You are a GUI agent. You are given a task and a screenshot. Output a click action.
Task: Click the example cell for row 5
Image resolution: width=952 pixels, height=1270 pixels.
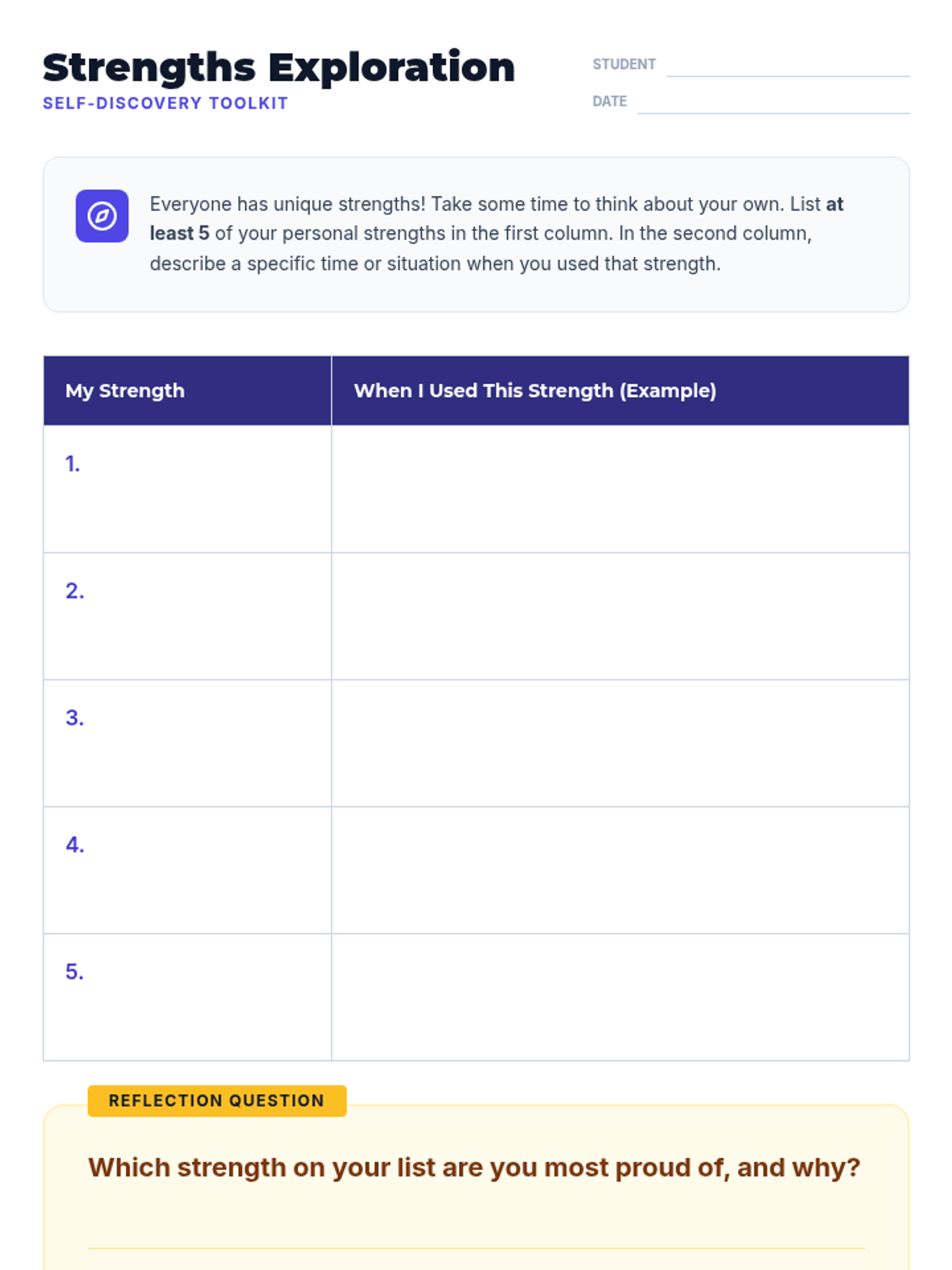coord(620,997)
